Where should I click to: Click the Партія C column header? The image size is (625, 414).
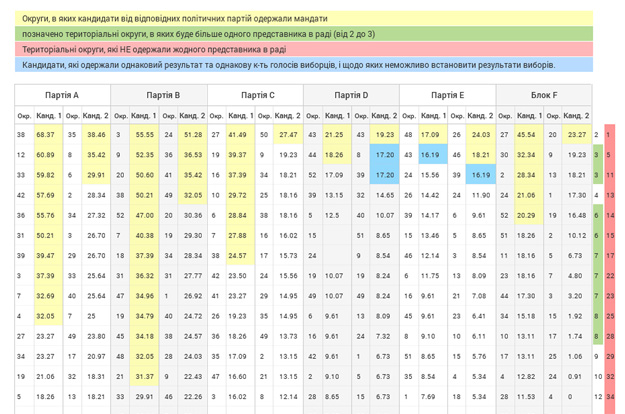[x=257, y=95]
